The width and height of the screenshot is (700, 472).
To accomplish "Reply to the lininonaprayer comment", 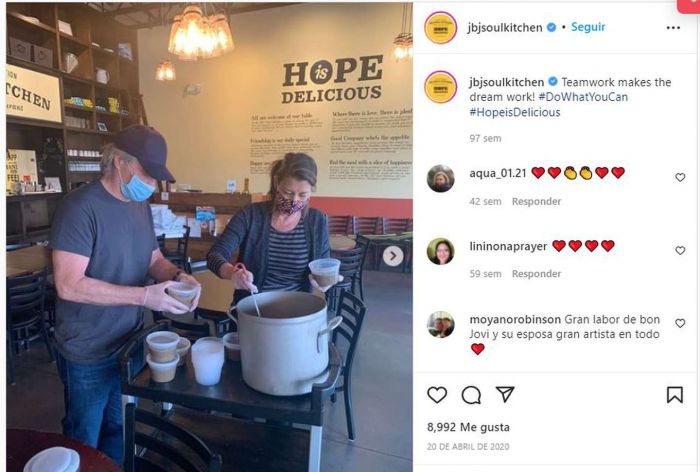I will pos(536,274).
